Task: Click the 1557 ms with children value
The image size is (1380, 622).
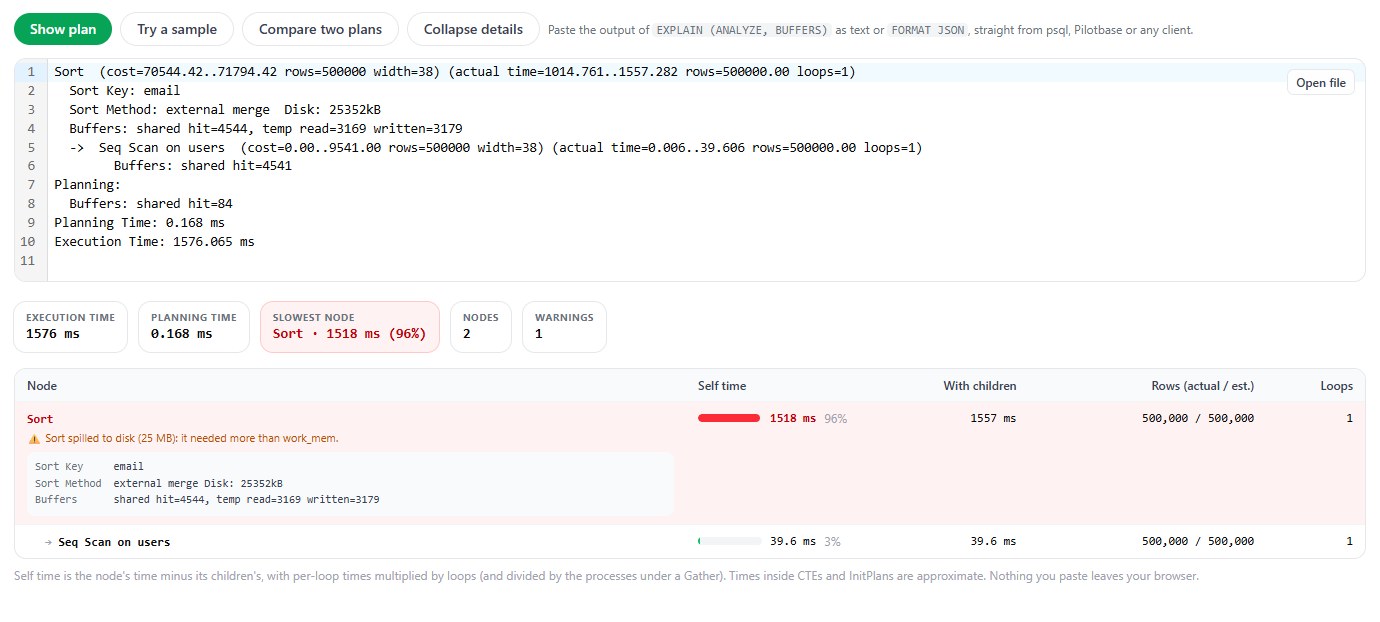Action: pyautogui.click(x=993, y=418)
